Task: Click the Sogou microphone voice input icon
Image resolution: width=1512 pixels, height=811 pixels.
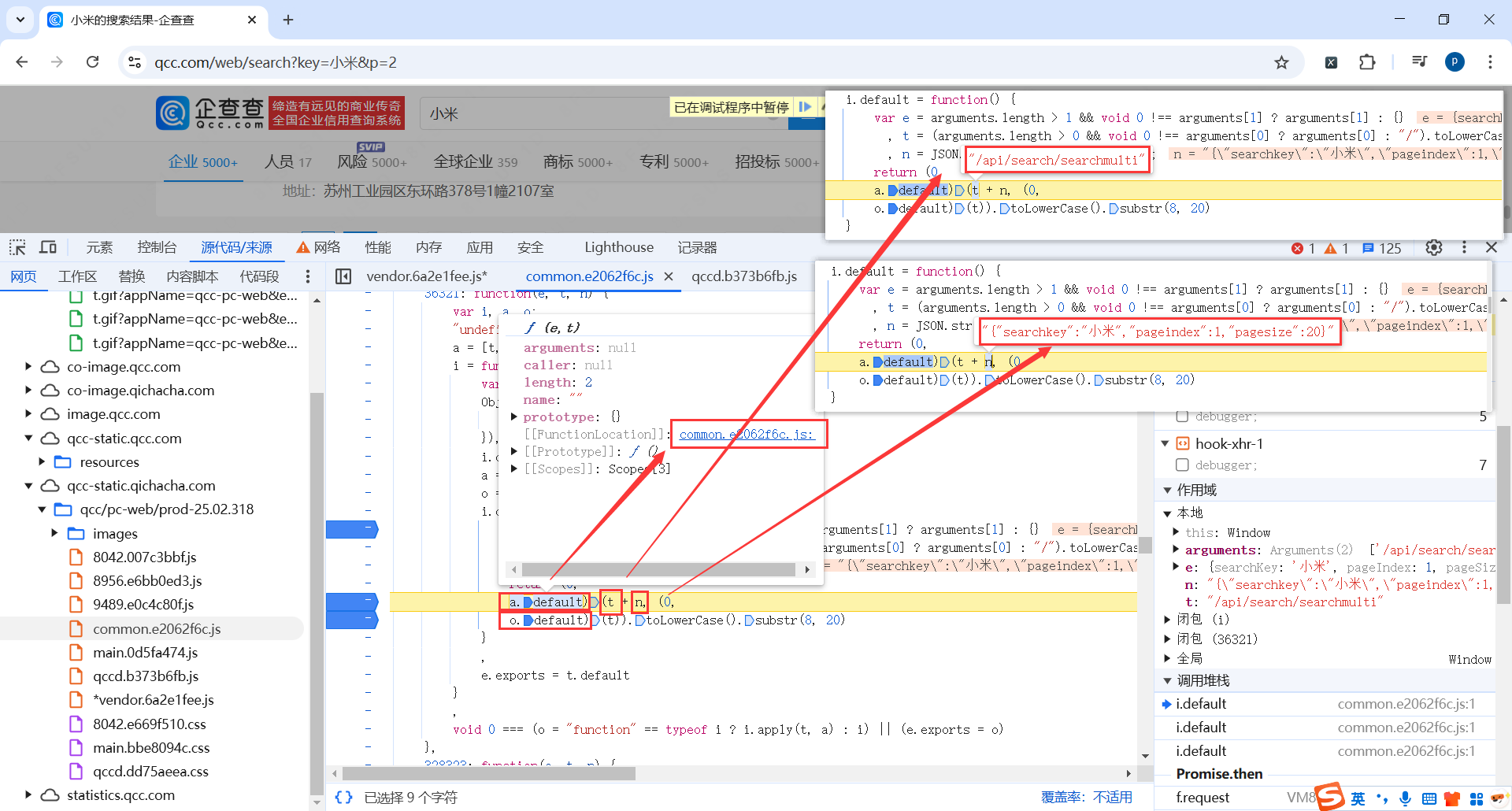Action: [x=1405, y=799]
